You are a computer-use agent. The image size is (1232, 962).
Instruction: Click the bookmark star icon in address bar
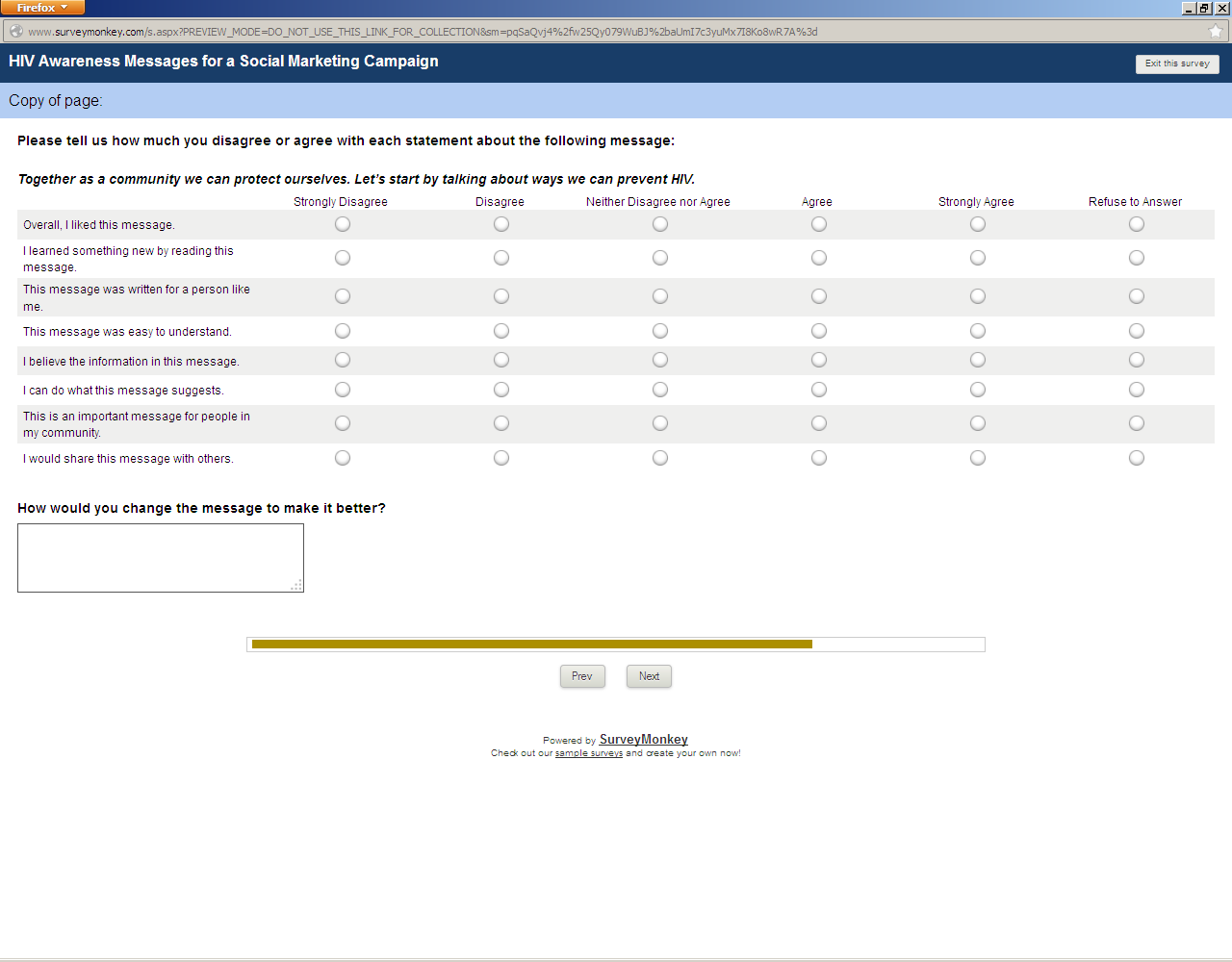(x=1215, y=32)
